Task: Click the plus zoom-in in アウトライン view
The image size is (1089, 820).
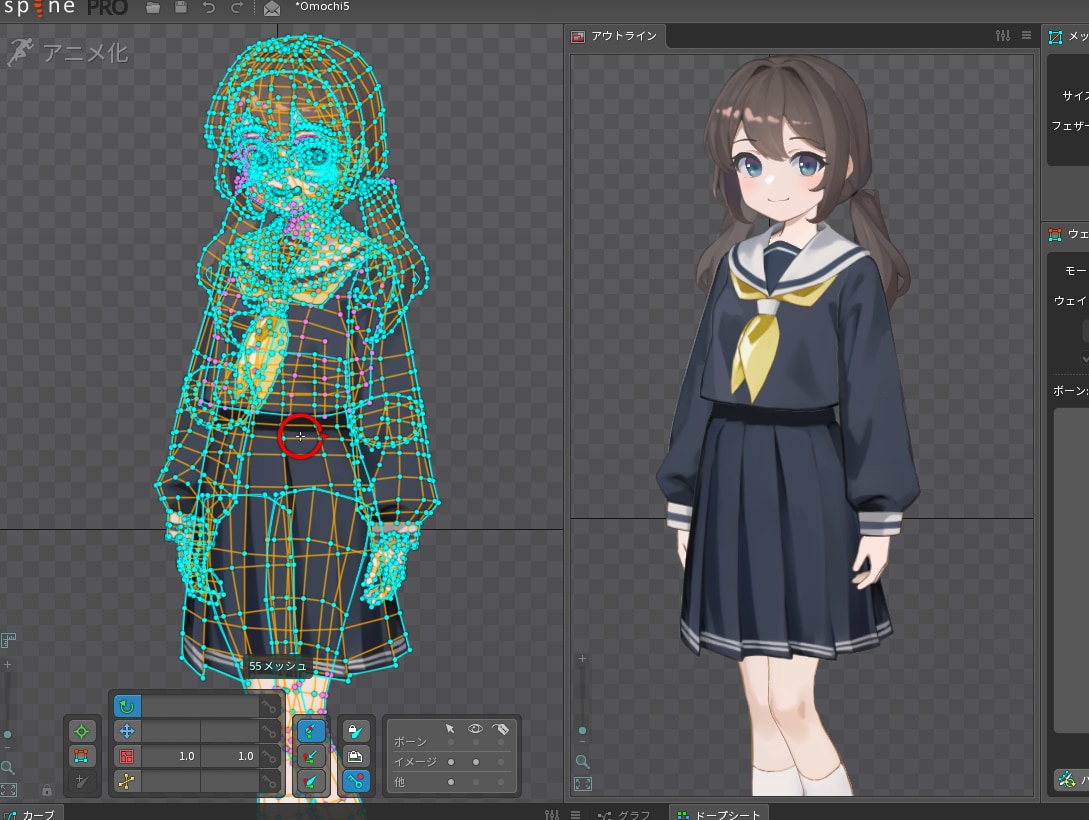Action: click(583, 659)
